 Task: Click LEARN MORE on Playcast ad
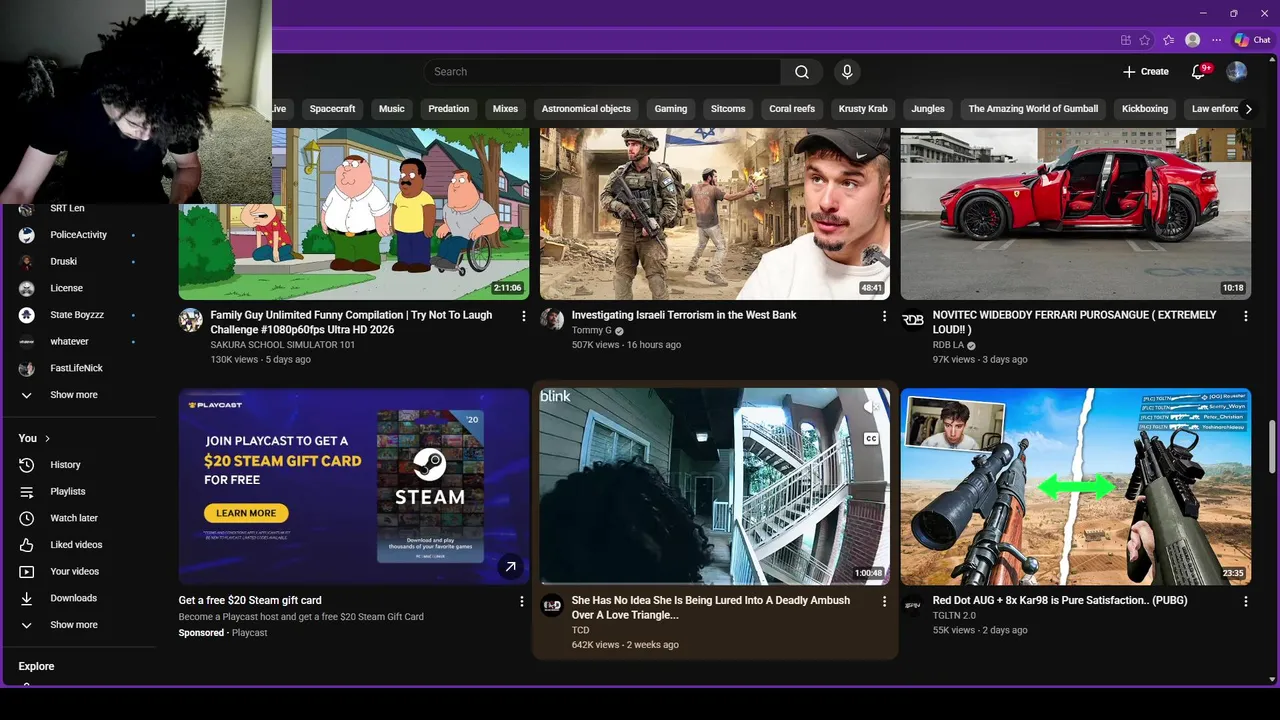pos(246,513)
